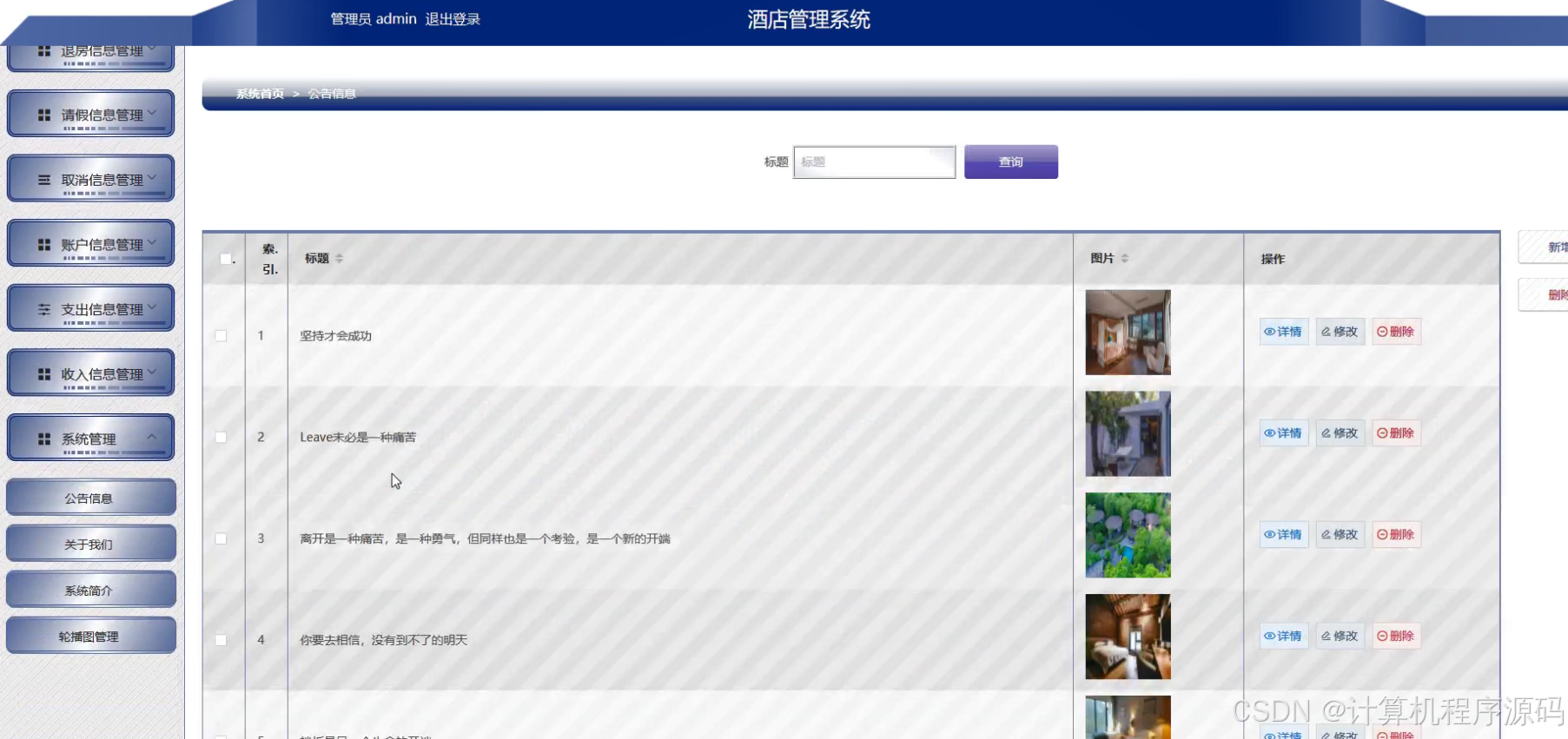The image size is (1568, 739).
Task: Open 关于我们 submenu item
Action: pos(90,544)
